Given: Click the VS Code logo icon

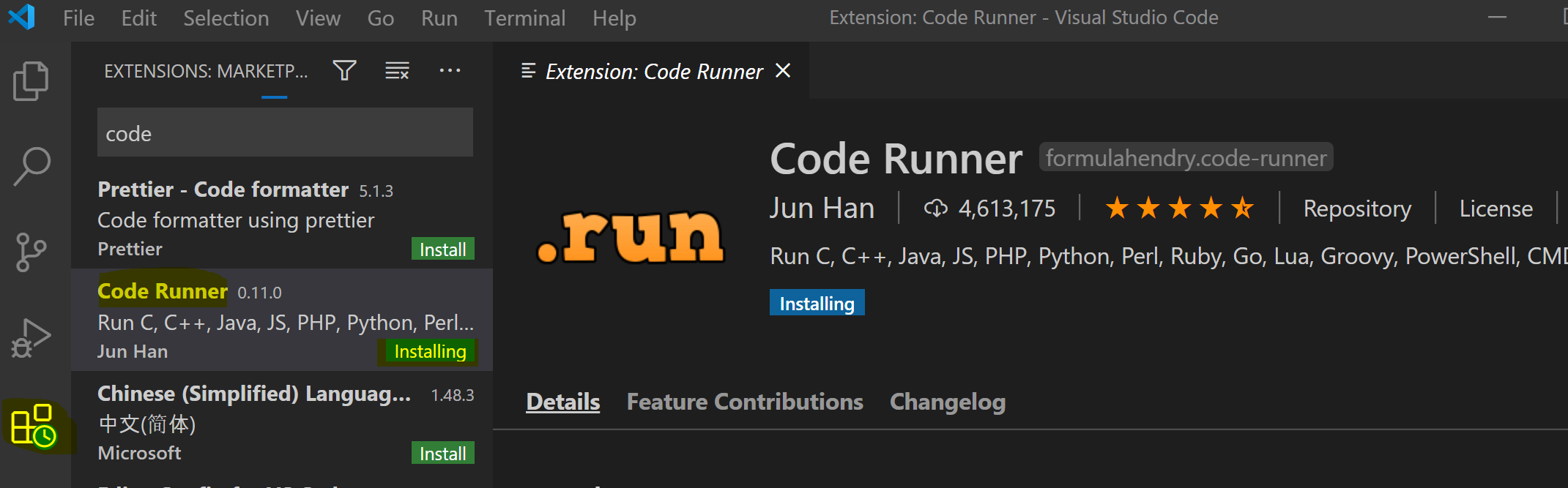Looking at the screenshot, I should [x=22, y=17].
